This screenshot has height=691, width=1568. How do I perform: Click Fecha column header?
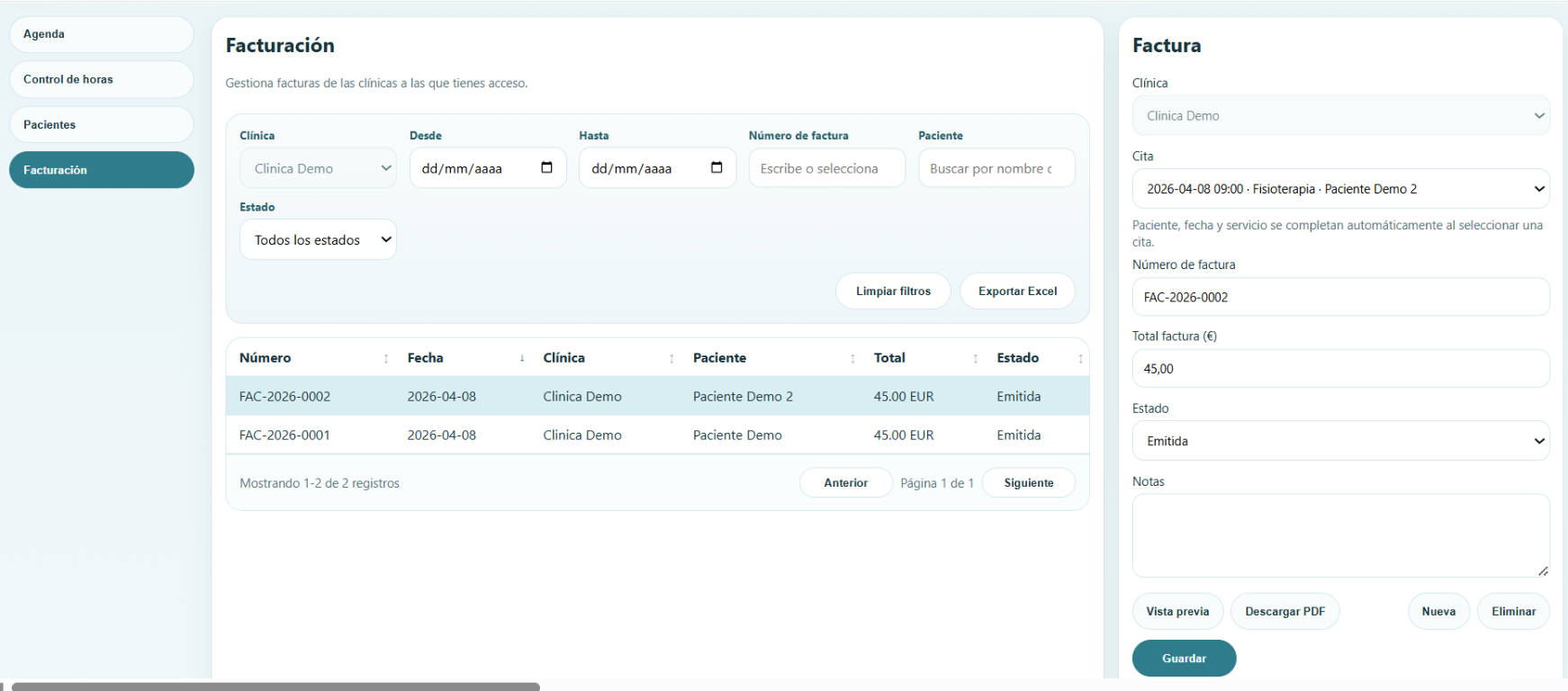(x=425, y=358)
